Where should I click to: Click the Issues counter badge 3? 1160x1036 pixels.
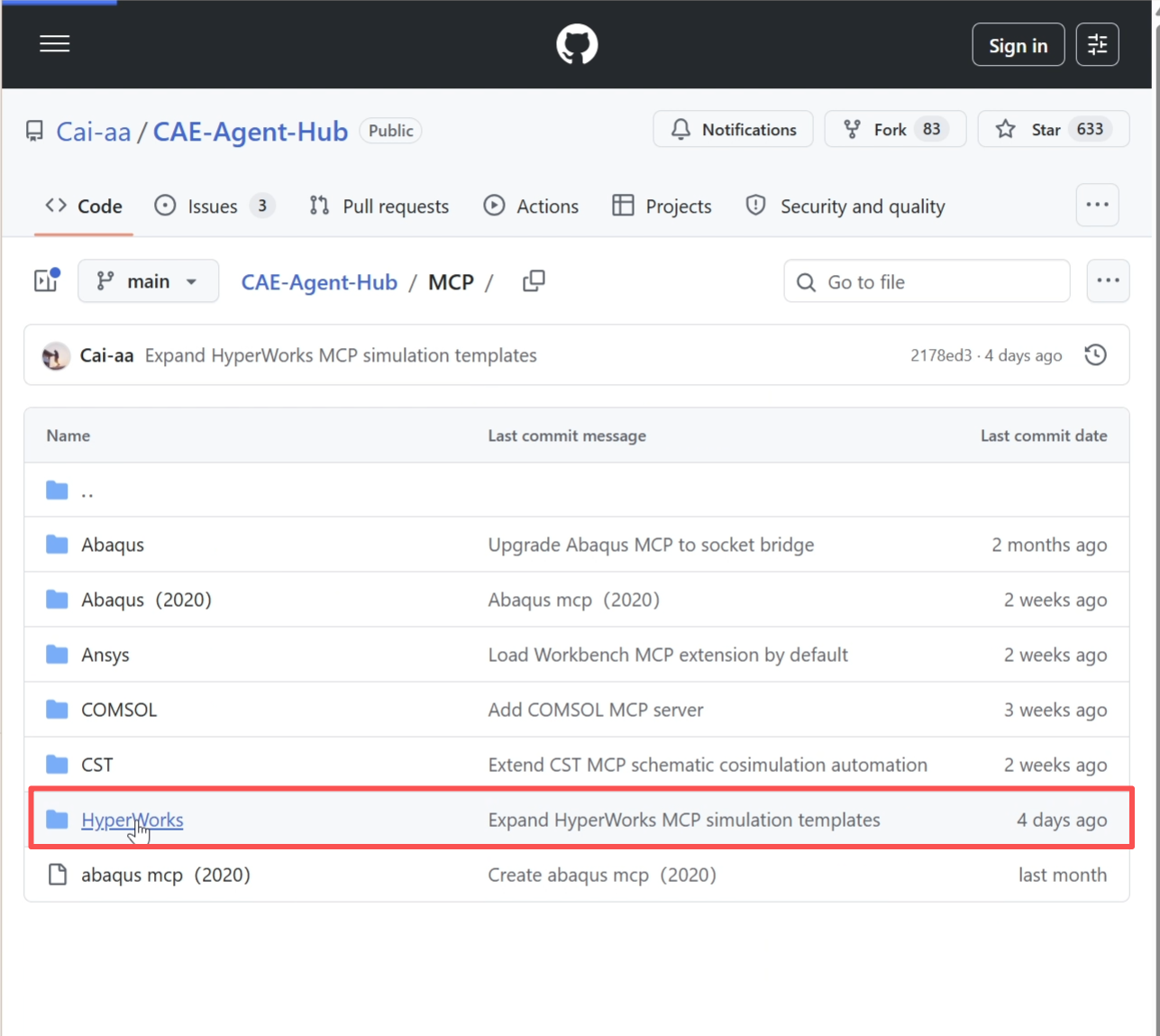(262, 206)
